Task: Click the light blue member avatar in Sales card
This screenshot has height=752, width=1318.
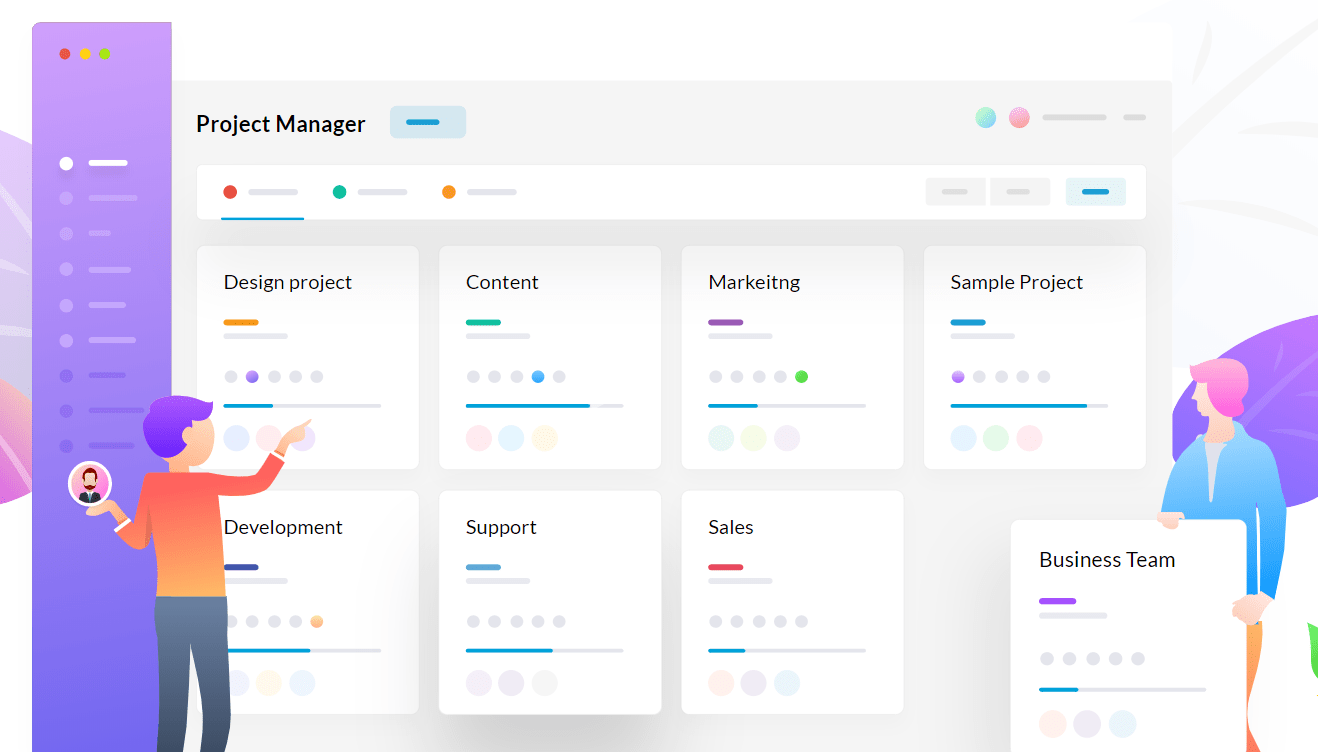Action: coord(787,683)
